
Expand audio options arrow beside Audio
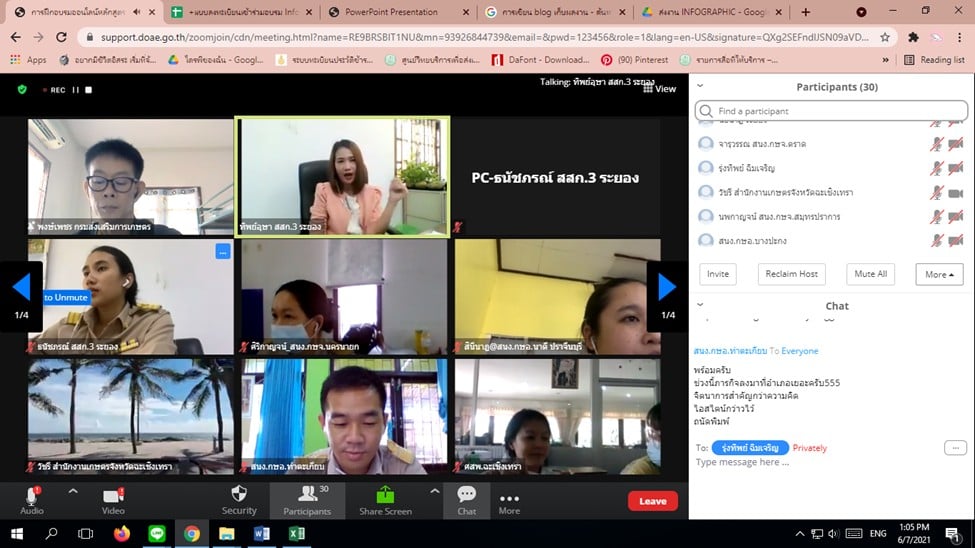(72, 491)
